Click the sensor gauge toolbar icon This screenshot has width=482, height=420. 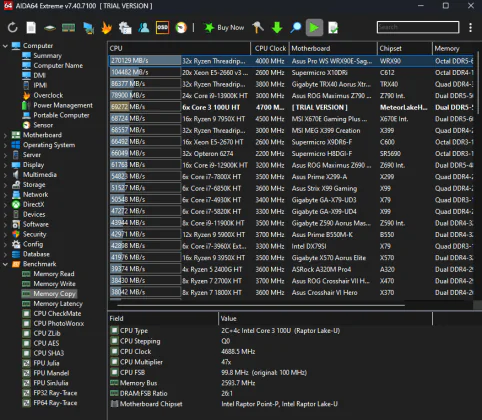[181, 28]
